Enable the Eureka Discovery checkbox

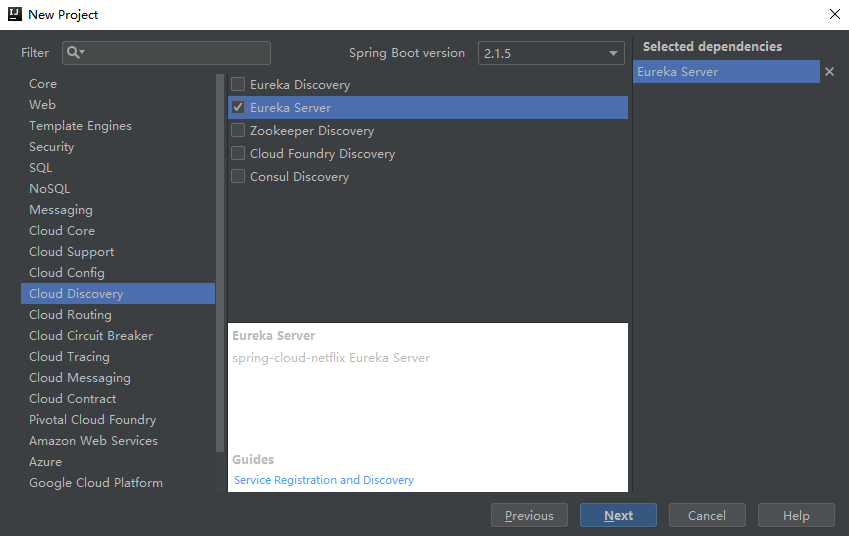[238, 84]
